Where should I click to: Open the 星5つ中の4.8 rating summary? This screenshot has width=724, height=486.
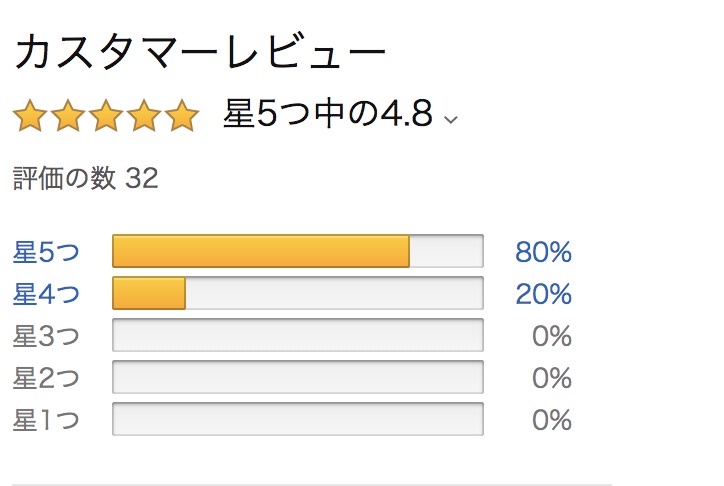tap(328, 114)
